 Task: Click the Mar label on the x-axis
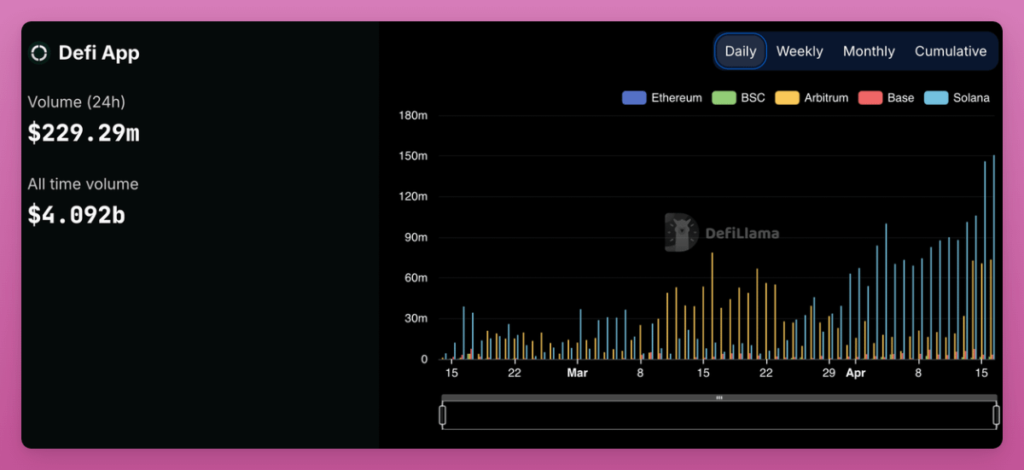[578, 374]
